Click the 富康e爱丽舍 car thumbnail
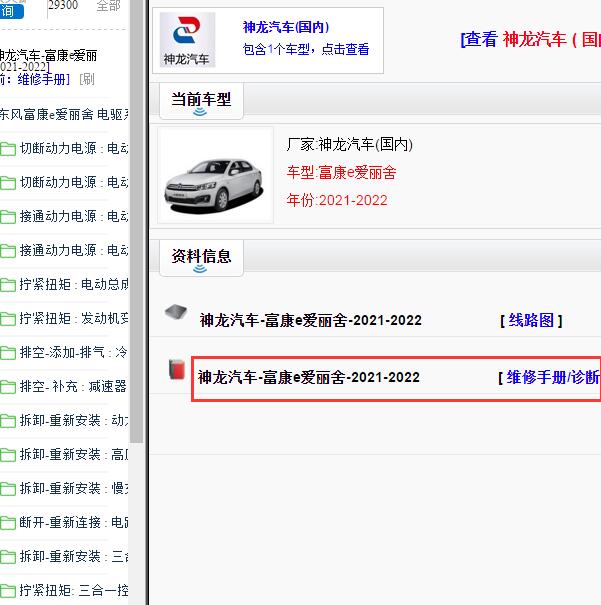 [x=215, y=176]
